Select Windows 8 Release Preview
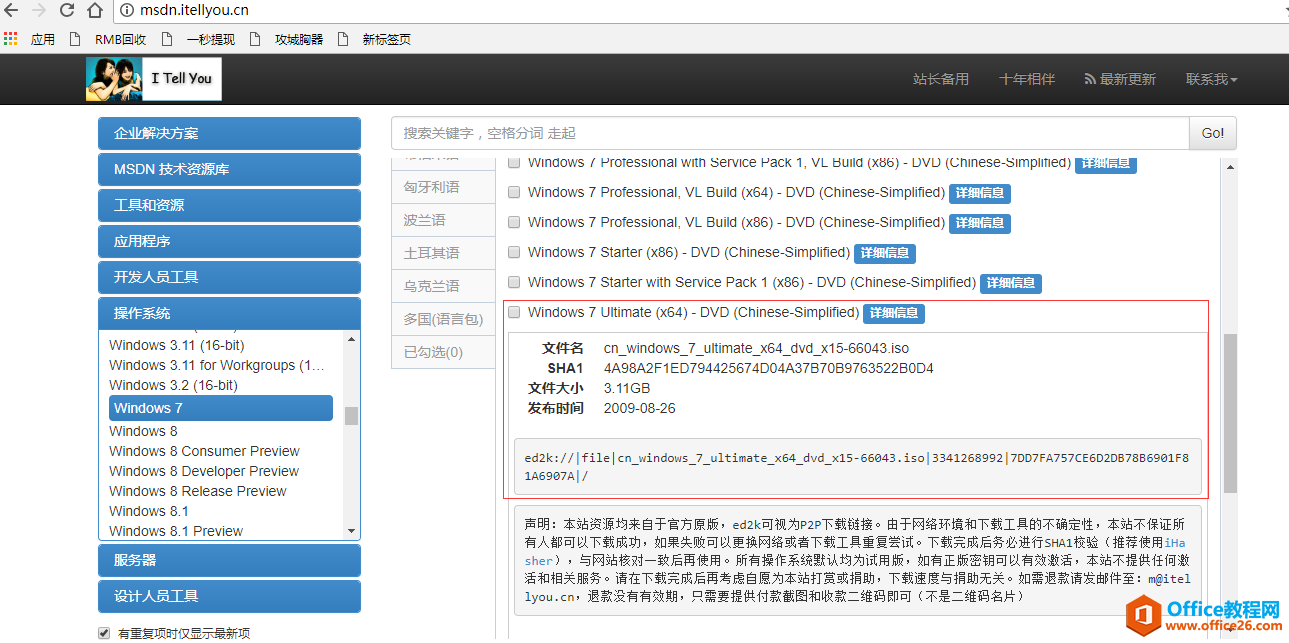The image size is (1289, 643). click(198, 491)
